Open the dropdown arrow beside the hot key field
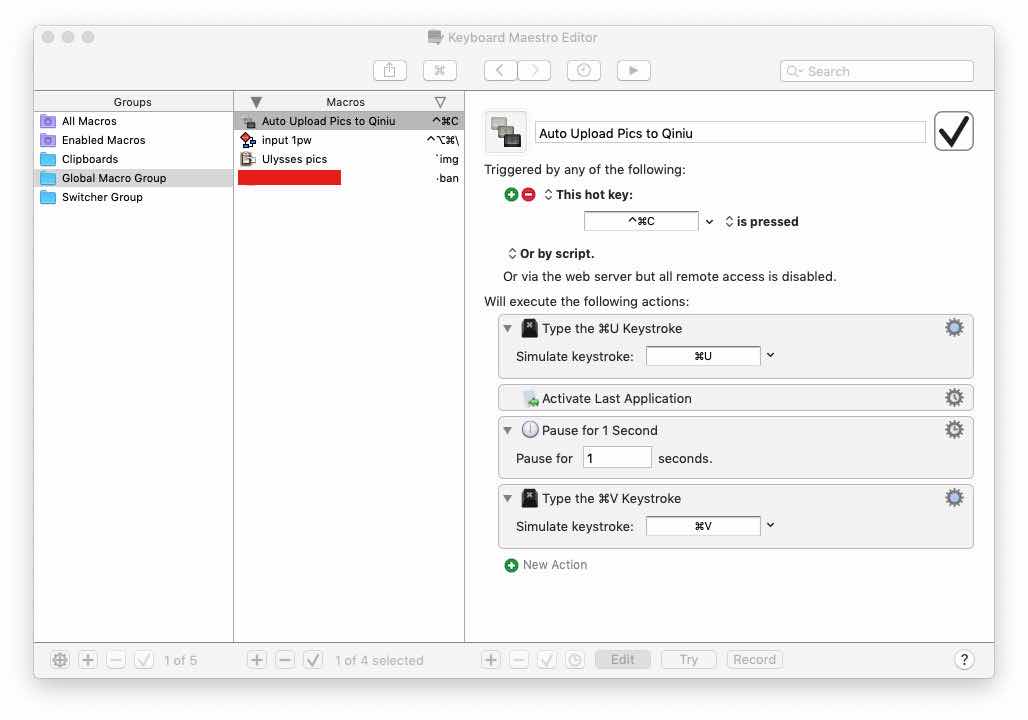This screenshot has width=1028, height=720. [x=709, y=222]
